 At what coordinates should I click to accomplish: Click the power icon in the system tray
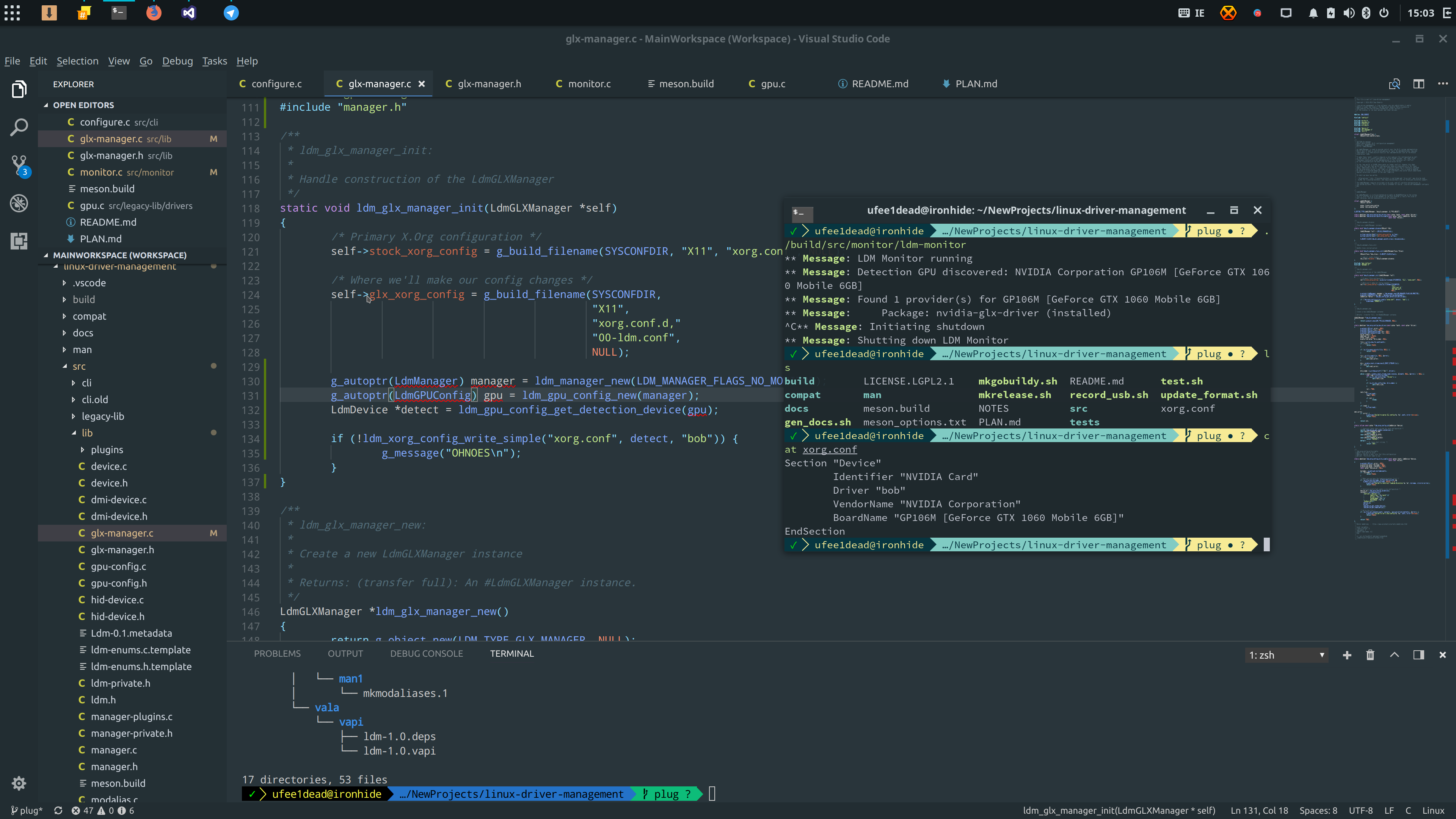tap(1384, 13)
